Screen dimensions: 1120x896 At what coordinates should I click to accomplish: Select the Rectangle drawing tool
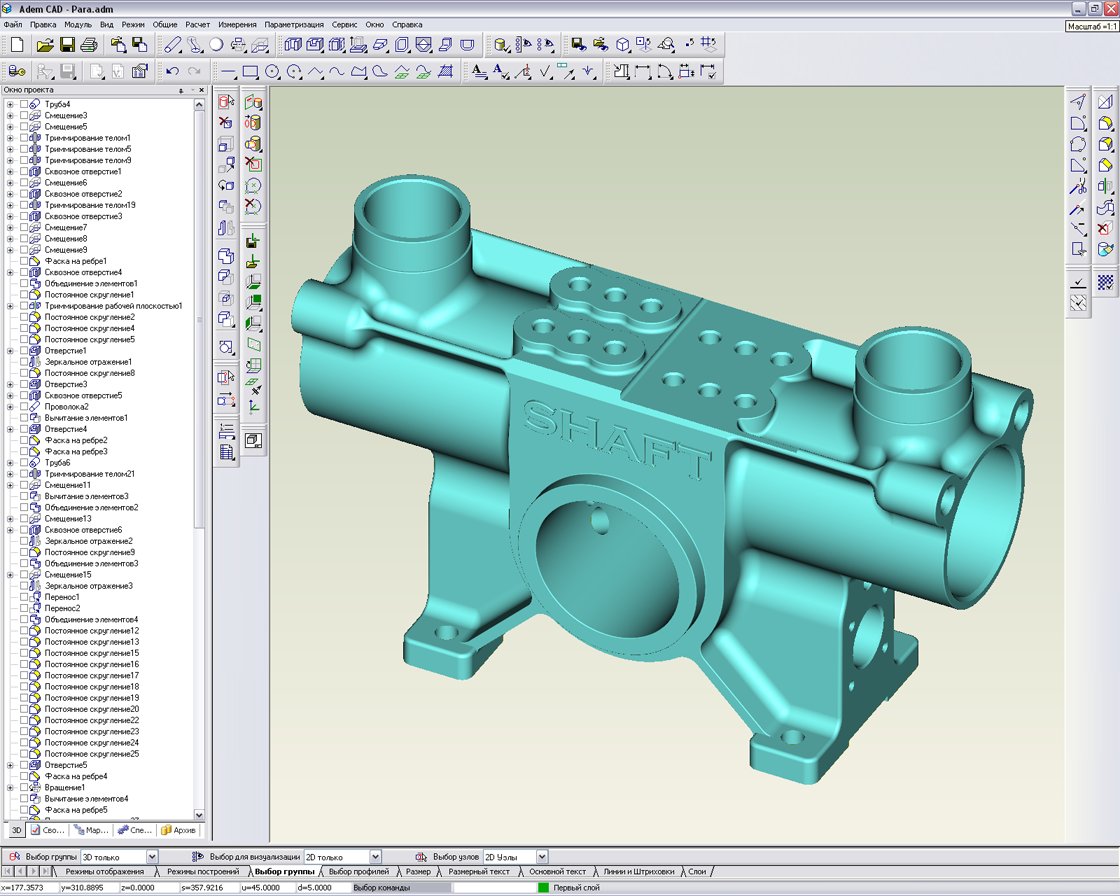(250, 72)
